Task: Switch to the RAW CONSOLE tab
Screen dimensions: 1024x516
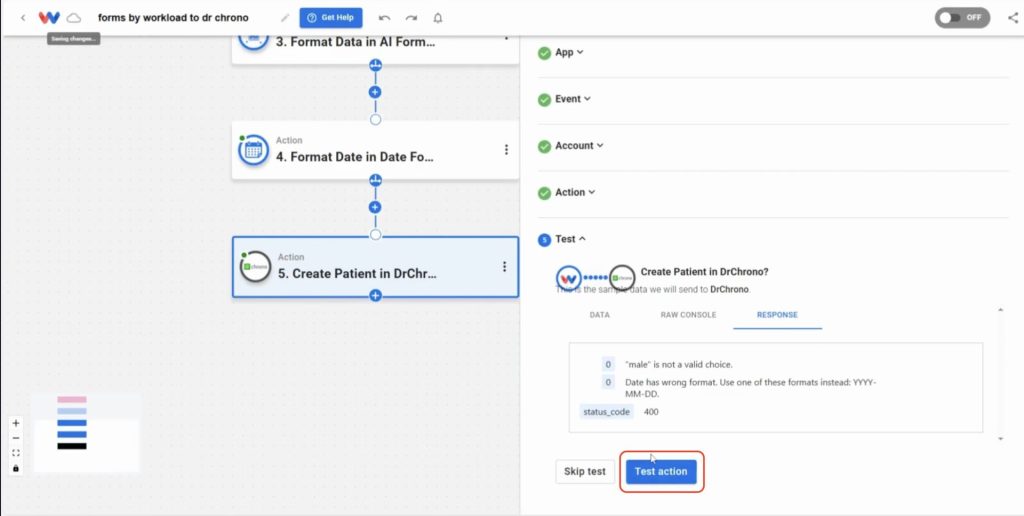Action: (688, 315)
